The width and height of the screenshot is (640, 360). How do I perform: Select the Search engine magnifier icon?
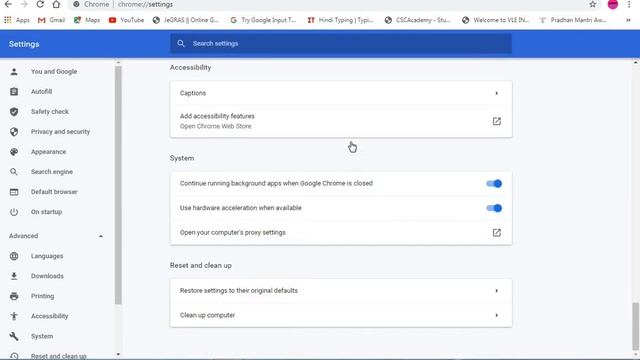(x=14, y=172)
